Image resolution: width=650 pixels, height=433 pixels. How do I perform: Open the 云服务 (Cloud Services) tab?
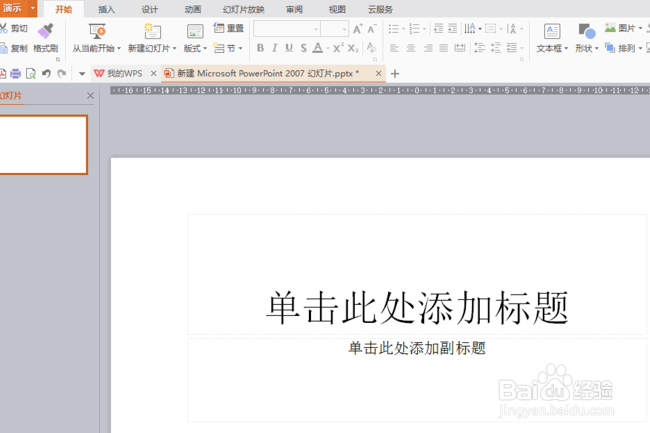(380, 9)
